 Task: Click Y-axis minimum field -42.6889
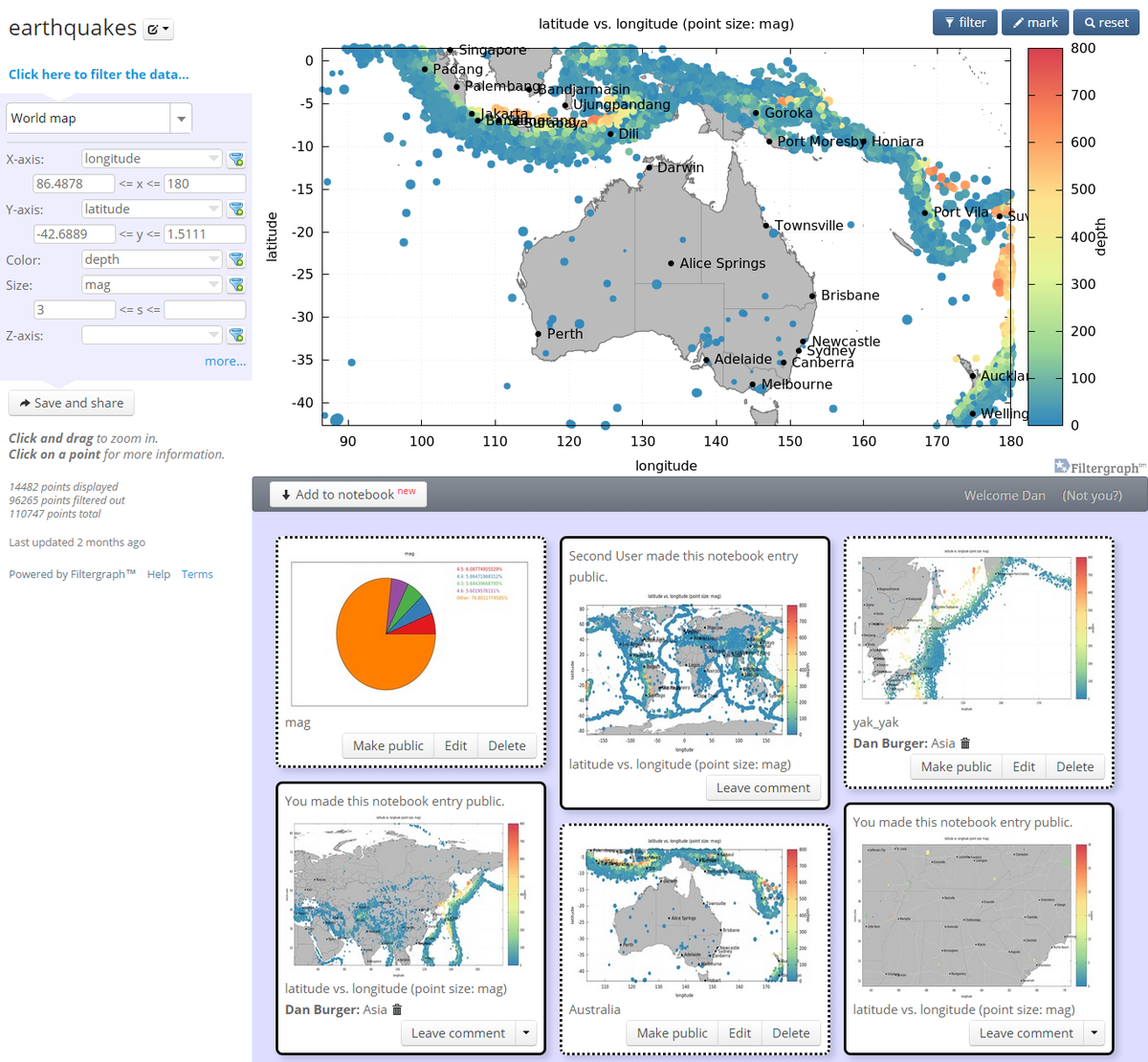(75, 234)
